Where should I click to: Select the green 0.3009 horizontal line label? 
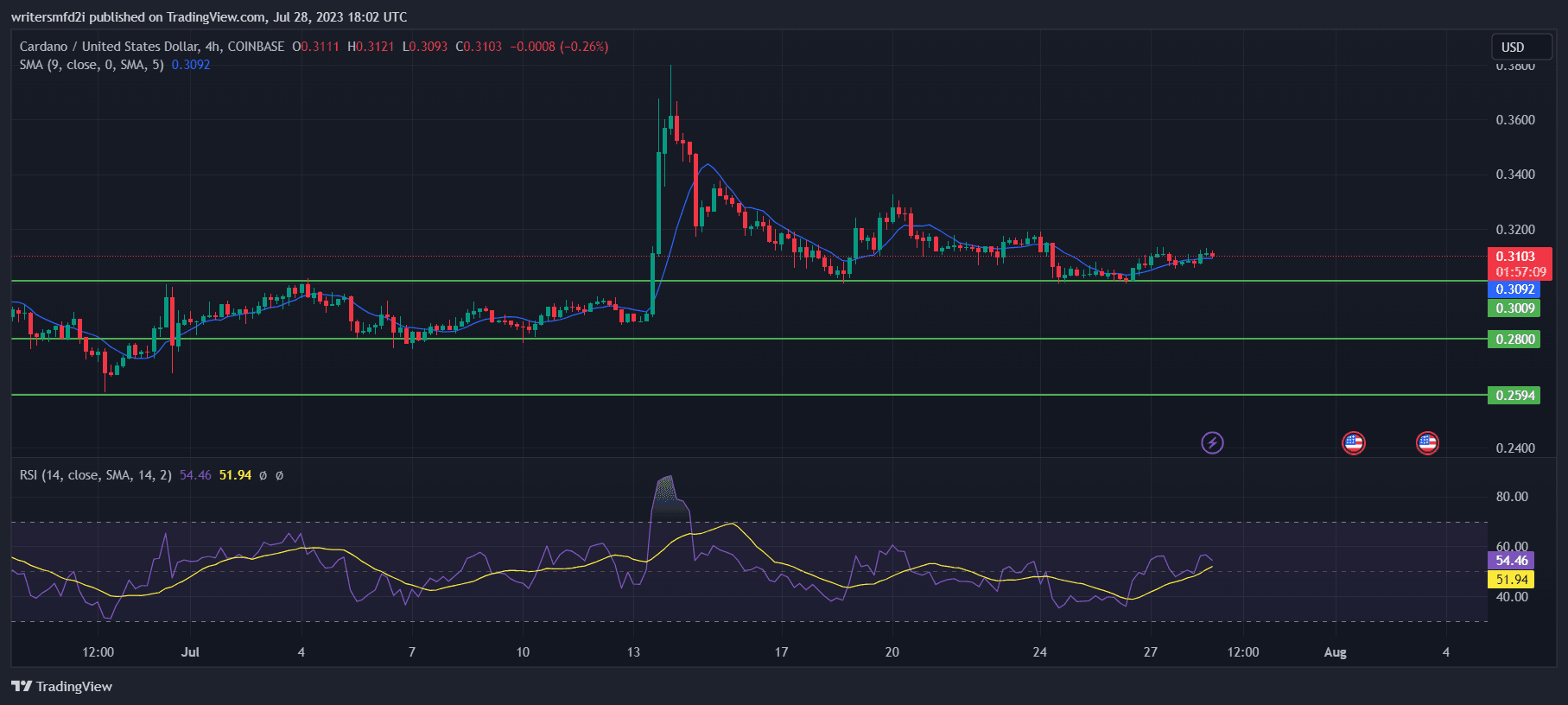[1515, 308]
